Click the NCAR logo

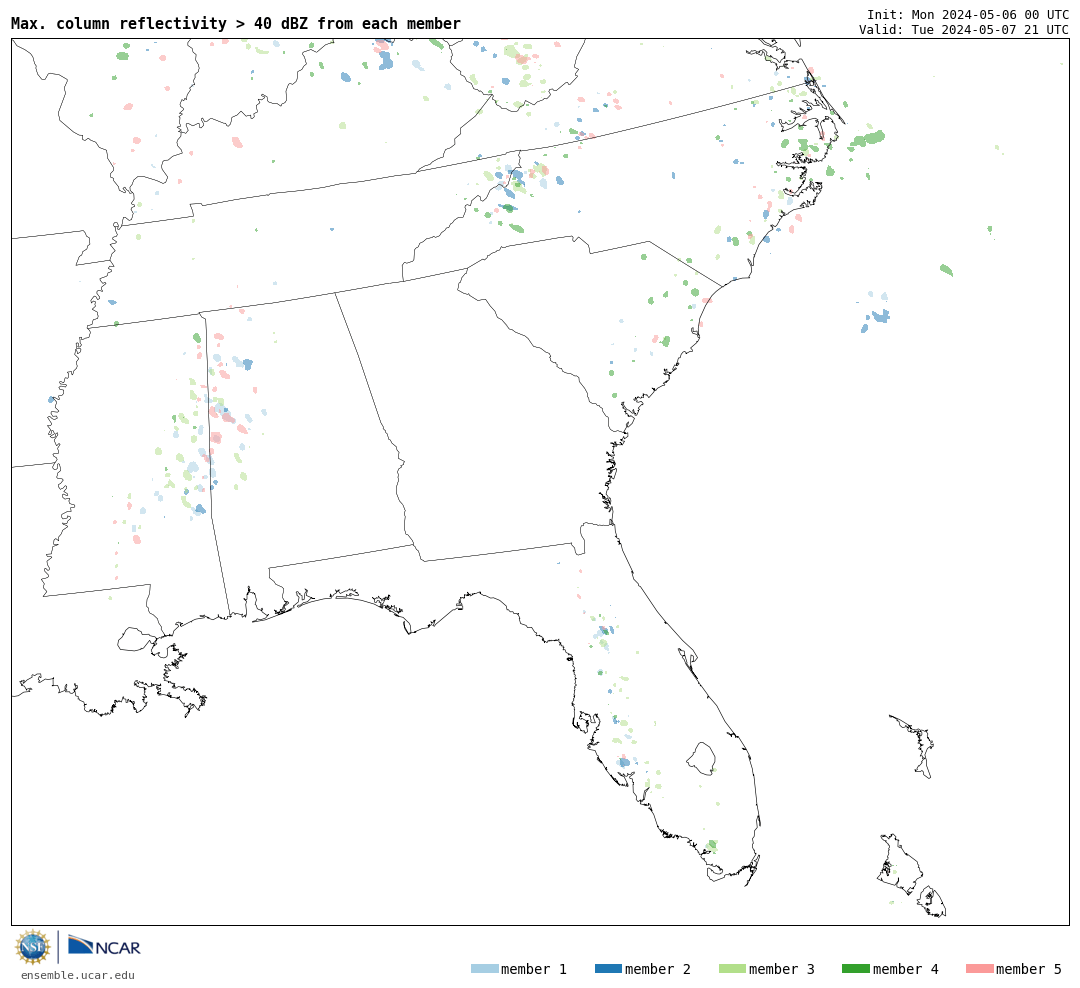104,946
